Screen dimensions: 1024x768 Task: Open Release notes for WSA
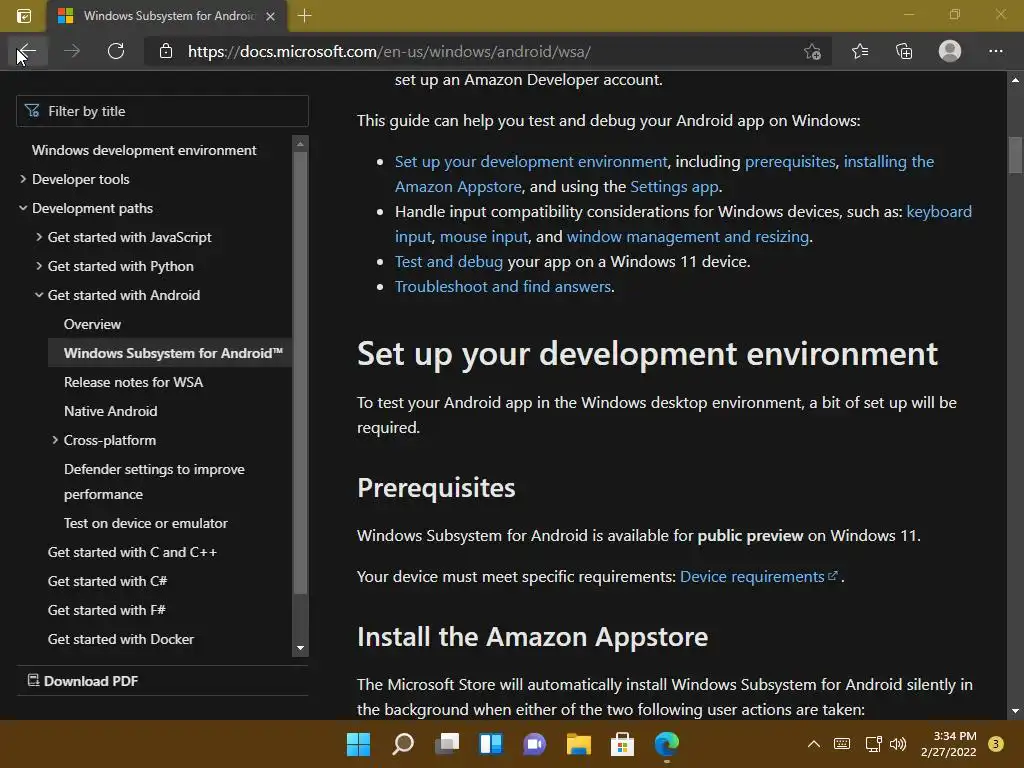click(133, 382)
